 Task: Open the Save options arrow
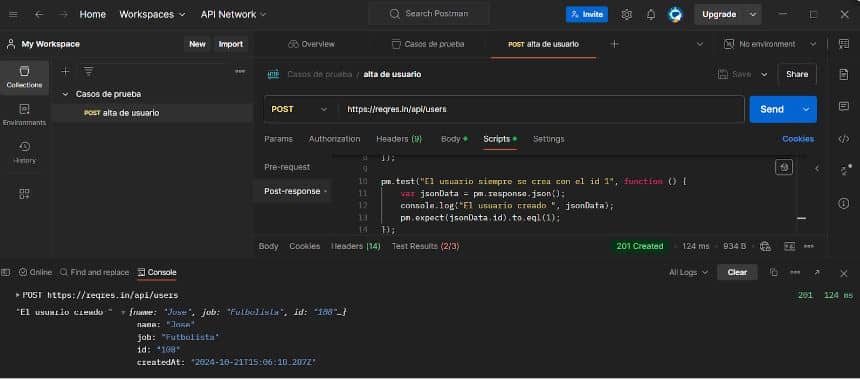[x=765, y=74]
